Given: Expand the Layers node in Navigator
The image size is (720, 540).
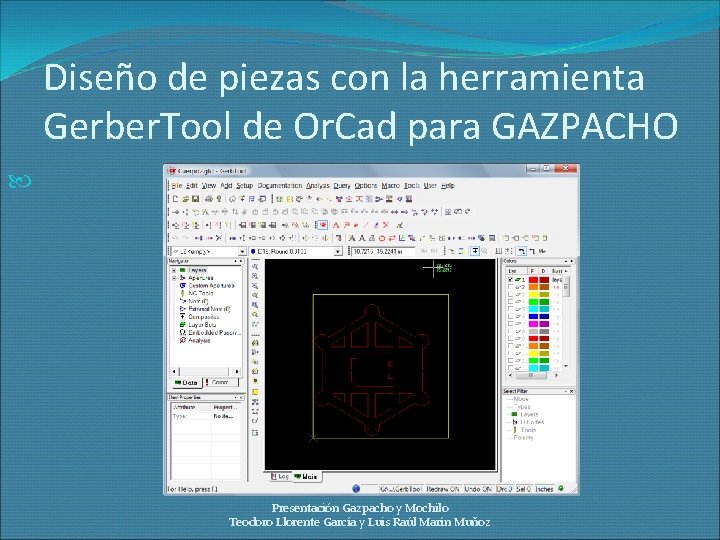Looking at the screenshot, I should click(x=174, y=270).
